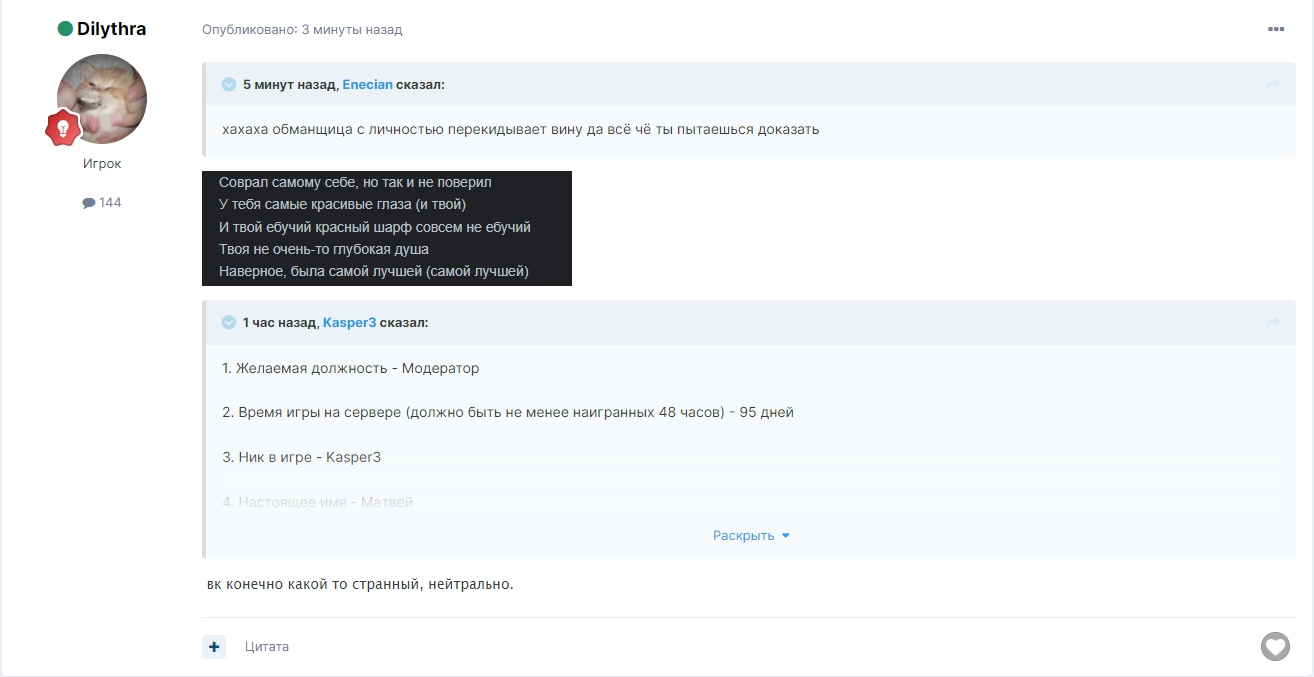Image resolution: width=1314 pixels, height=677 pixels.
Task: Click the arrow next to Раскрыть
Action: tap(785, 536)
